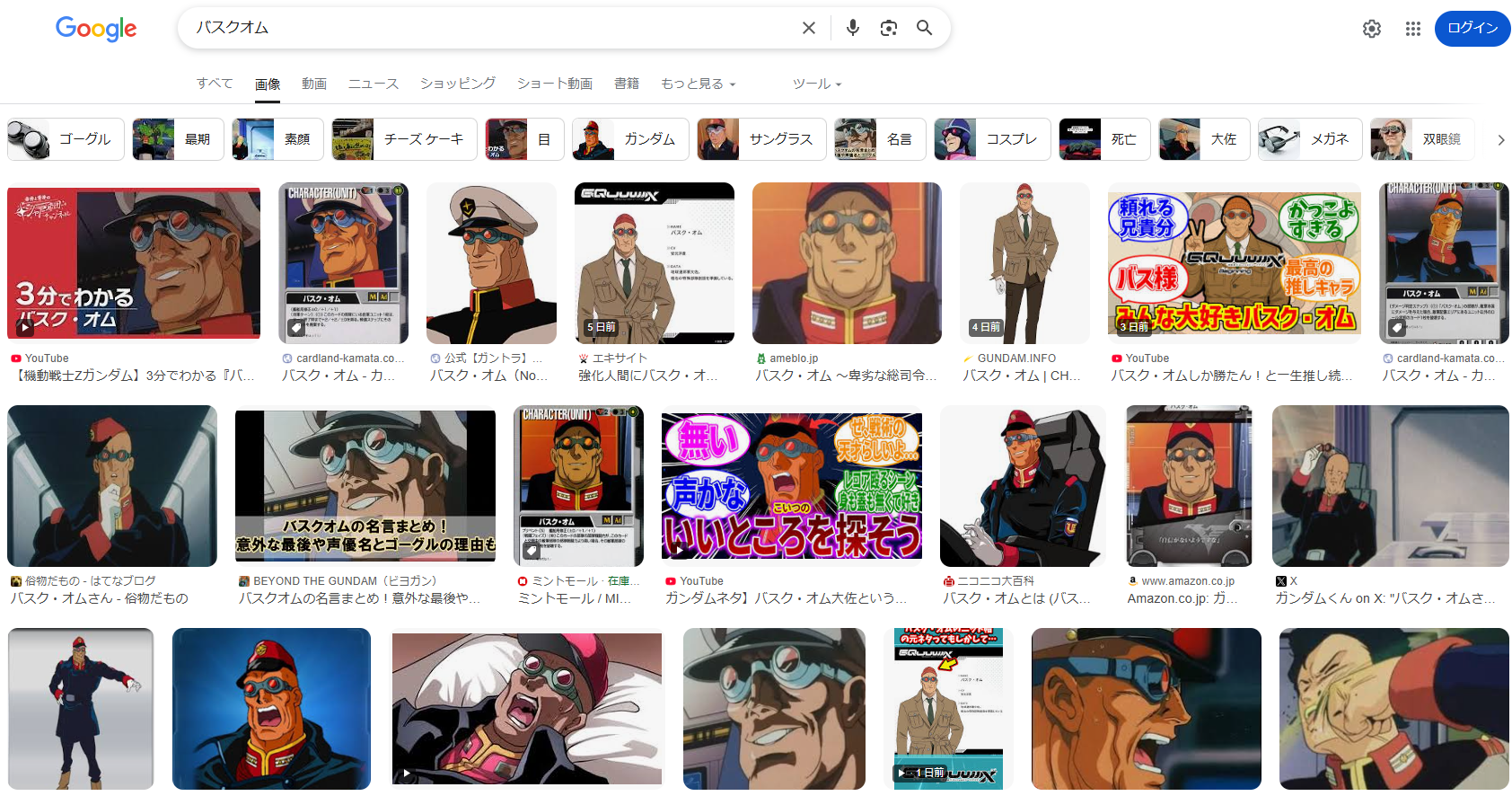Open the GUNDAM.INFO full-body character thumbnail
This screenshot has height=796, width=1512.
1024,263
